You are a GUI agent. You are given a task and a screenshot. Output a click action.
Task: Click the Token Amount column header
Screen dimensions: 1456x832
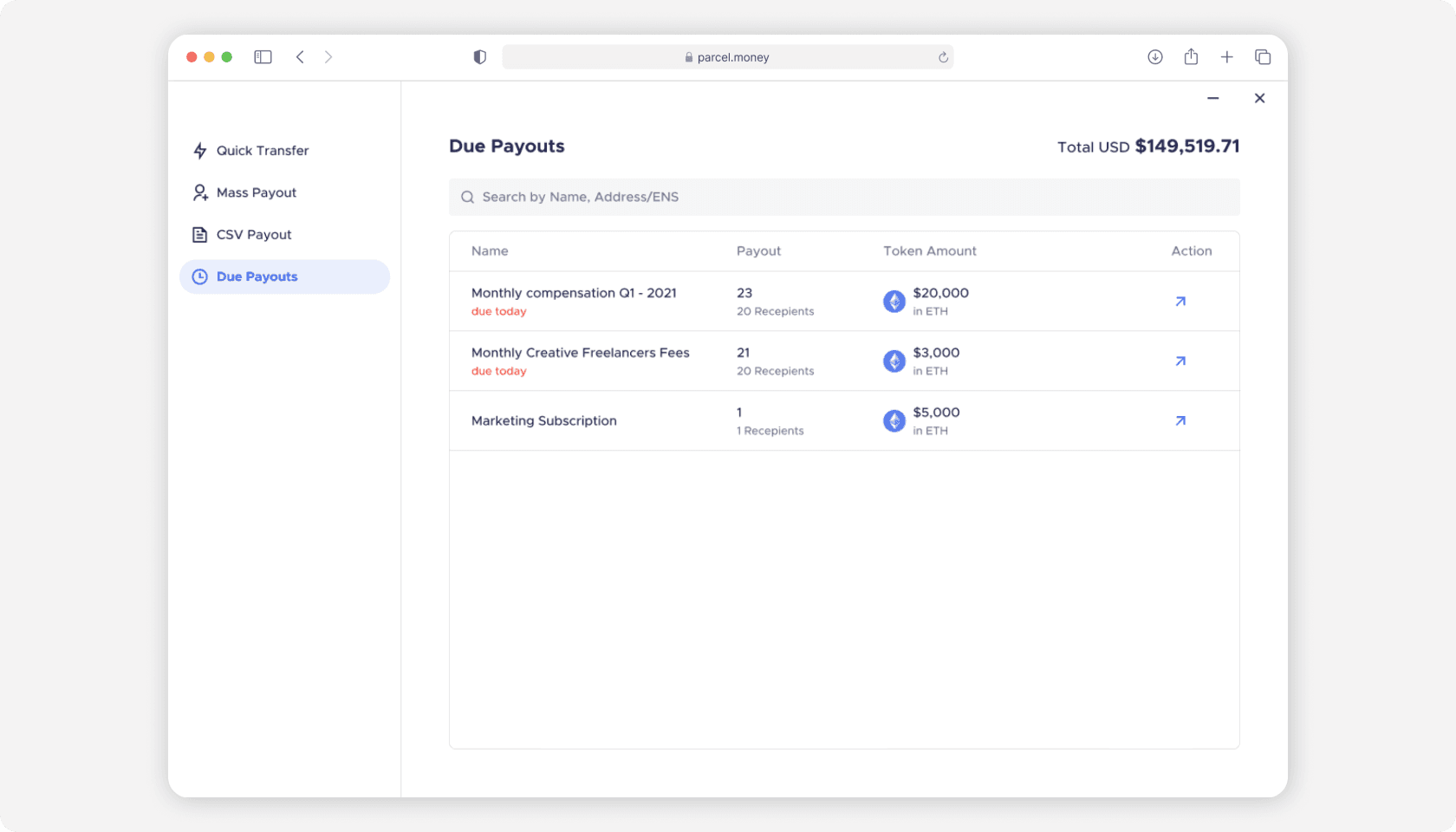(930, 251)
